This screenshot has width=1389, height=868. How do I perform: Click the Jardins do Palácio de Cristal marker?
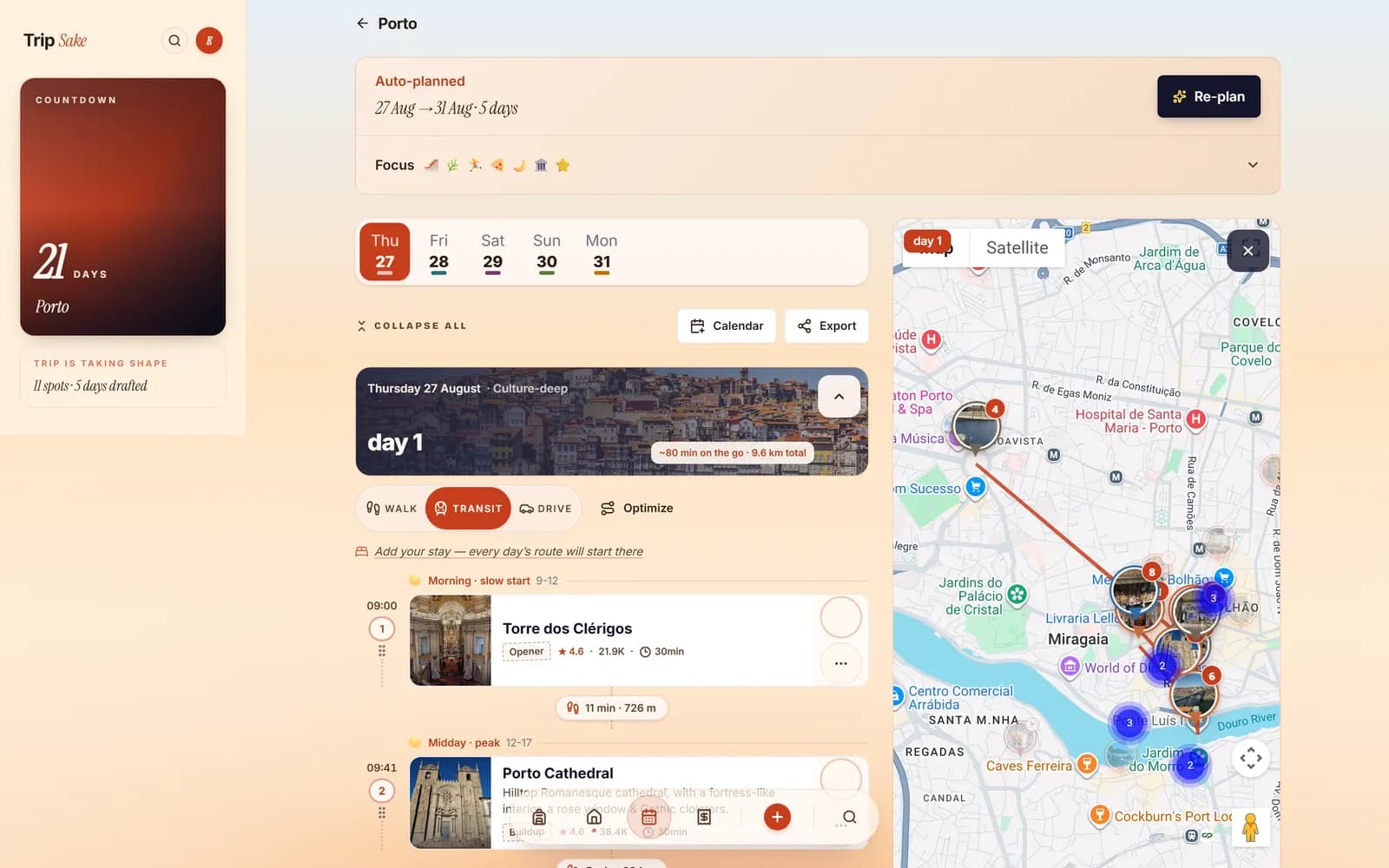click(x=1017, y=595)
